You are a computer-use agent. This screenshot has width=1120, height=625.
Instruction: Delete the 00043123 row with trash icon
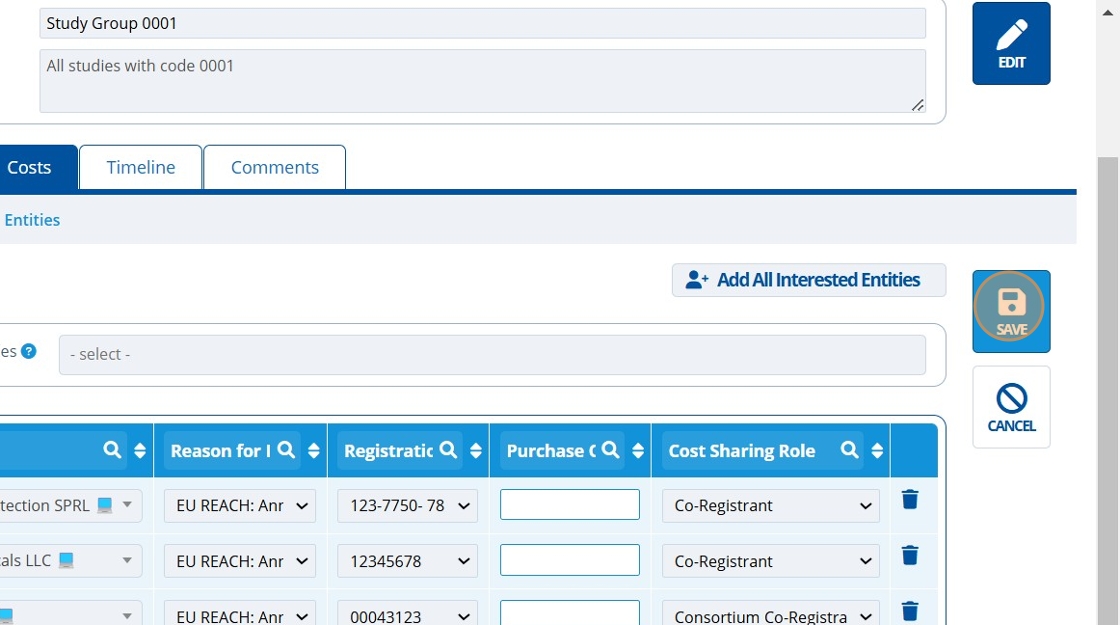[x=909, y=611]
